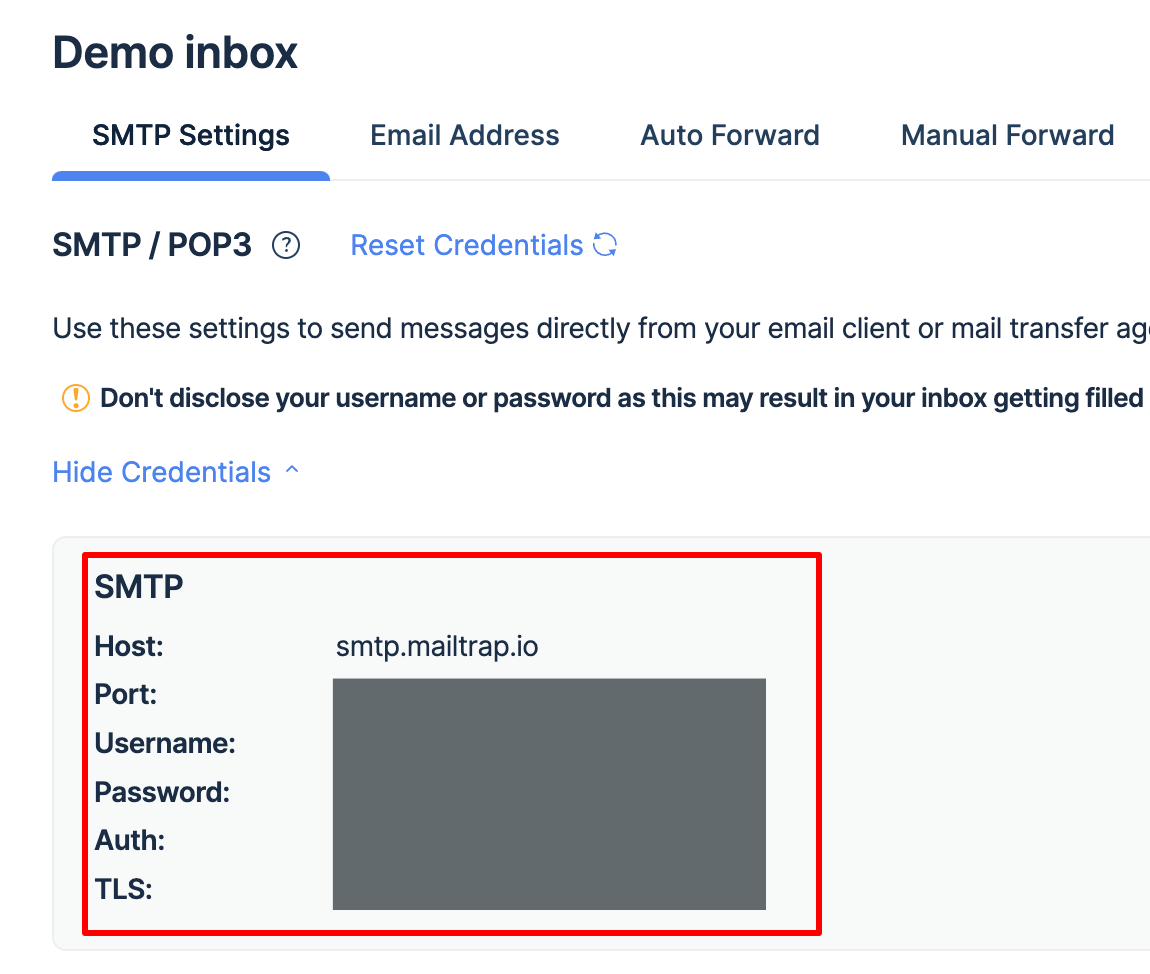Image resolution: width=1150 pixels, height=974 pixels.
Task: Open the Email Address tab
Action: tap(465, 135)
